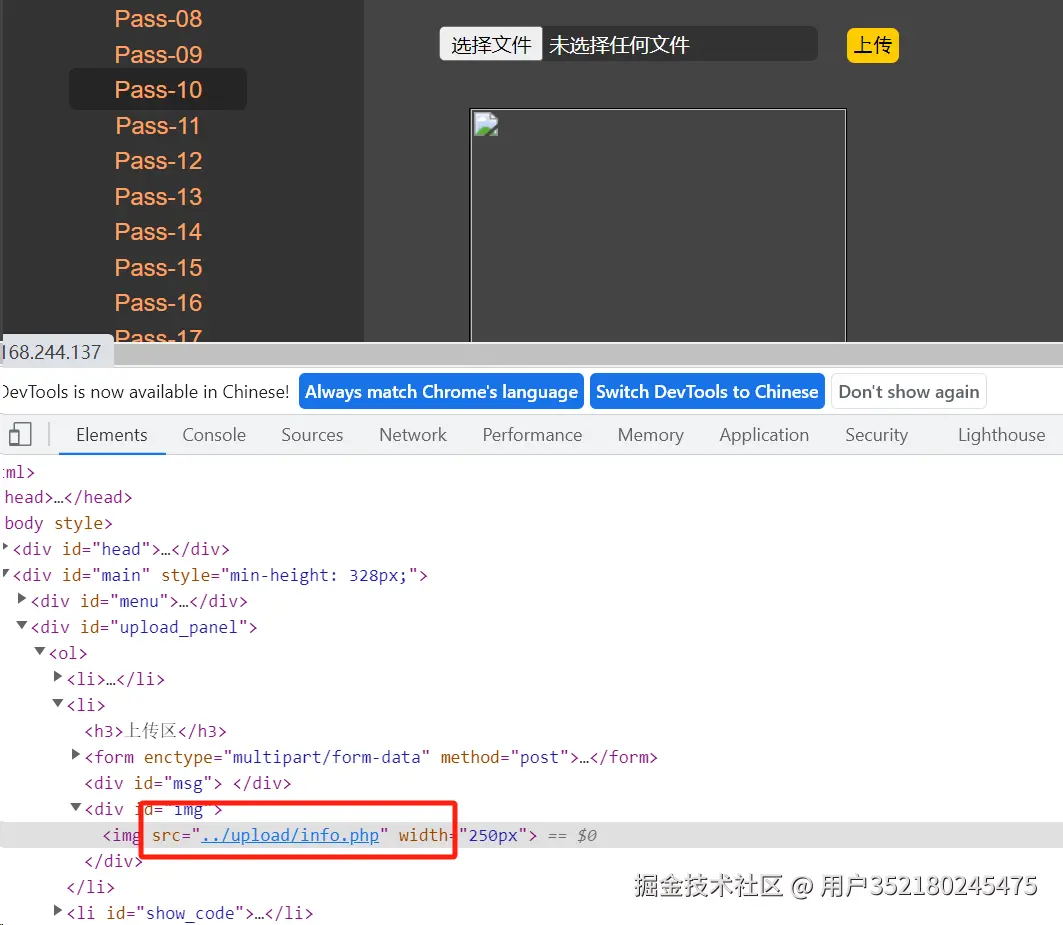
Task: Switch to the Memory tab
Action: [651, 435]
